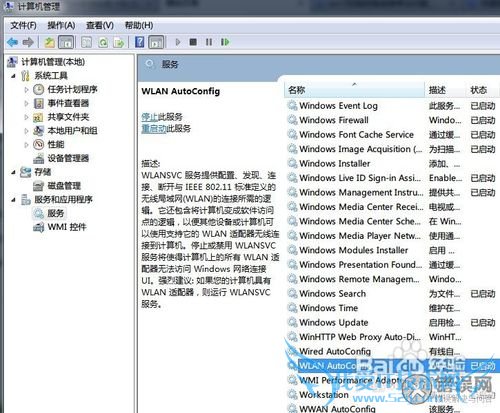Image resolution: width=500 pixels, height=413 pixels.
Task: Sort by the 名称 column header
Action: pos(354,90)
